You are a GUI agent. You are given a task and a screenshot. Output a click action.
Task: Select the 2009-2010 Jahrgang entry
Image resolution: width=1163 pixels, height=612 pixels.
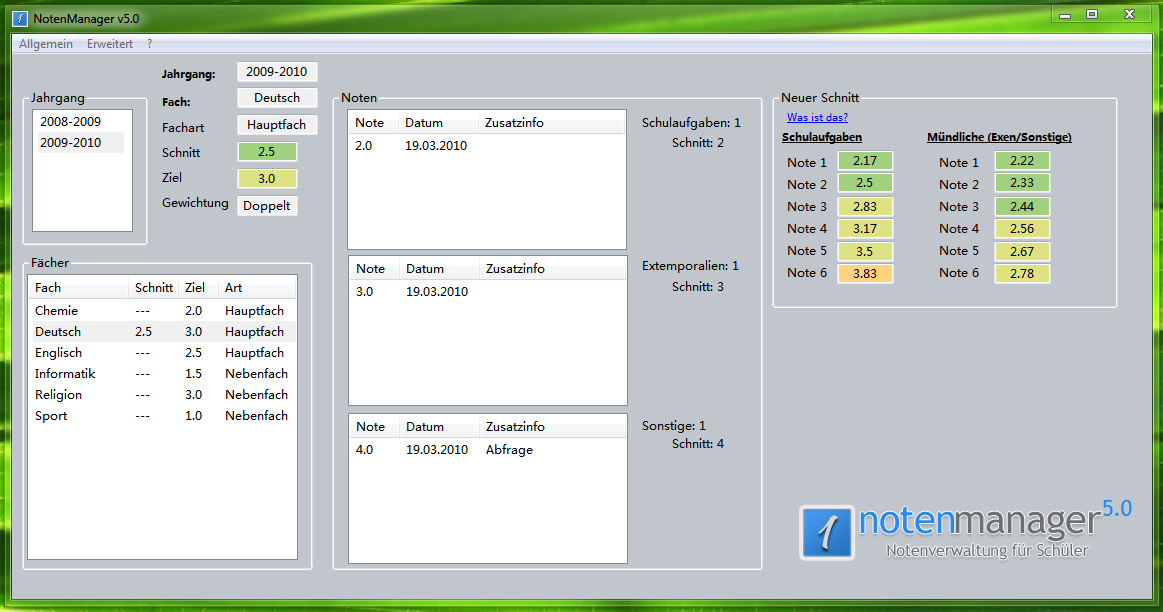[70, 143]
